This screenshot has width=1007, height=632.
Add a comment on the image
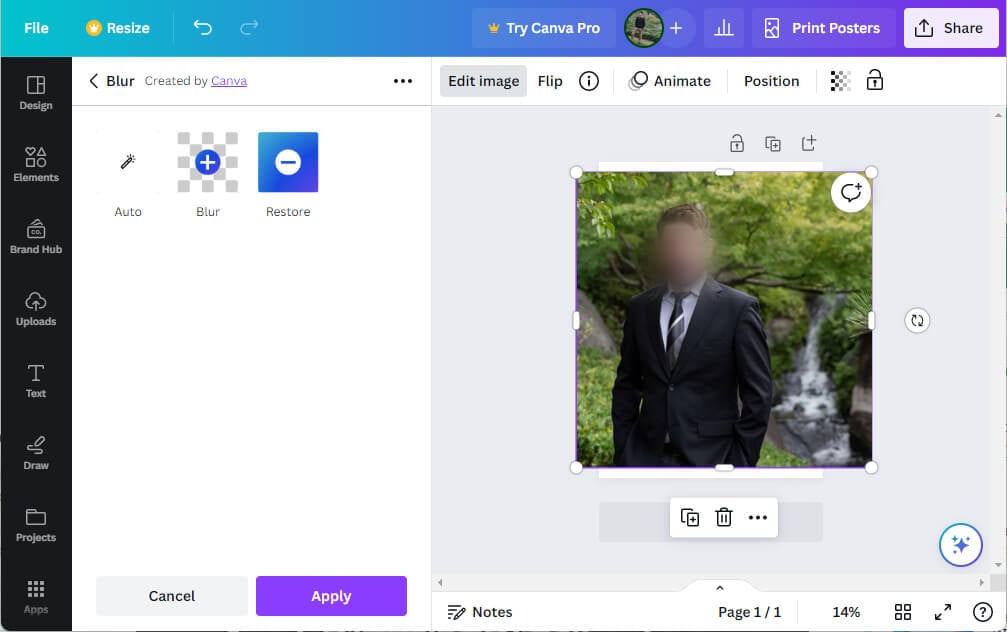coord(851,193)
